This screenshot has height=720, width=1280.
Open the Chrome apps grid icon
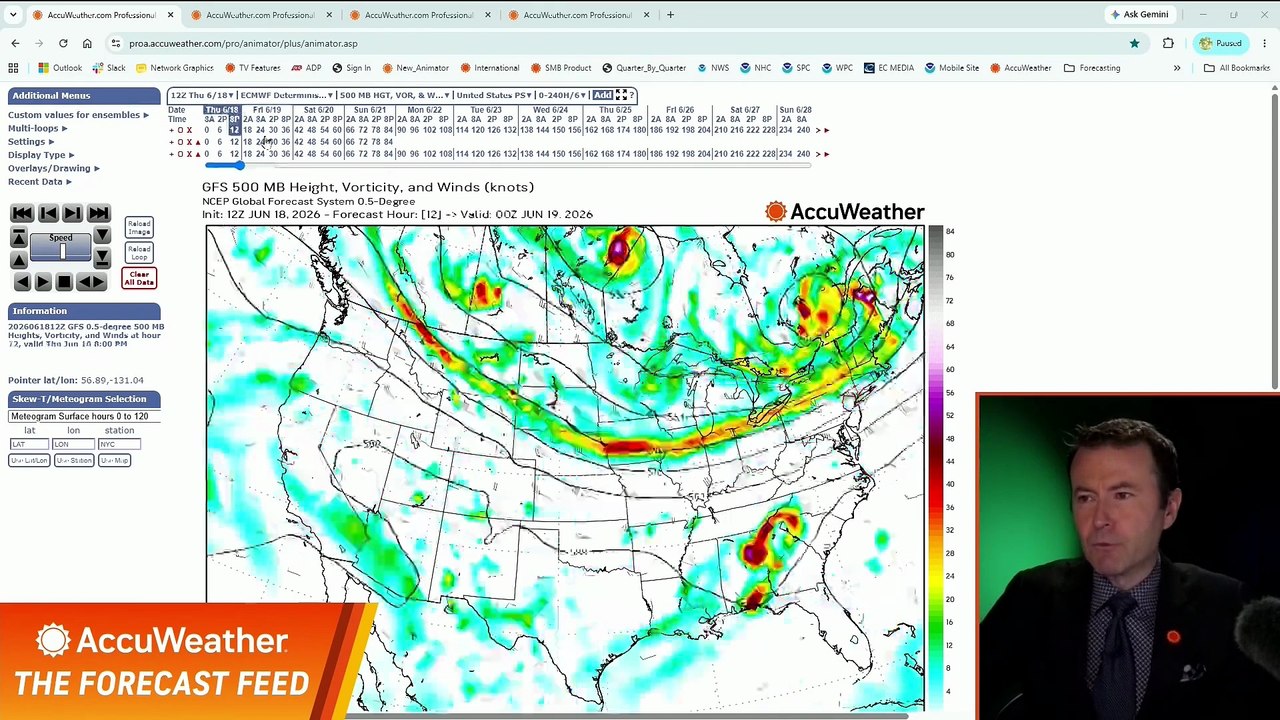13,68
